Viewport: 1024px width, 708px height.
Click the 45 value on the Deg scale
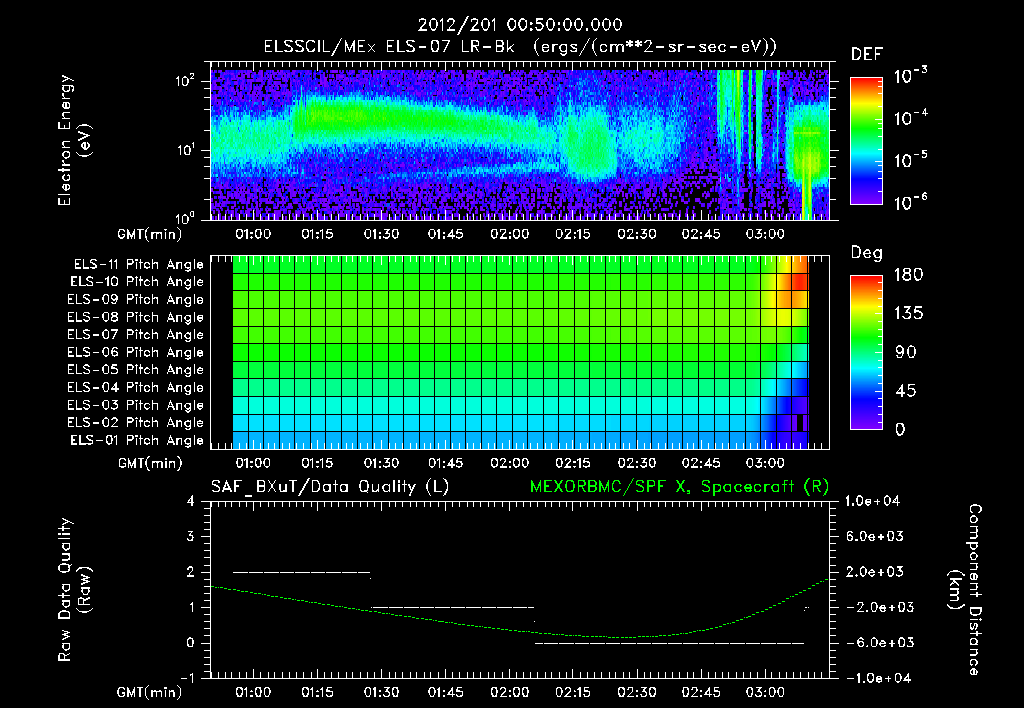(906, 391)
